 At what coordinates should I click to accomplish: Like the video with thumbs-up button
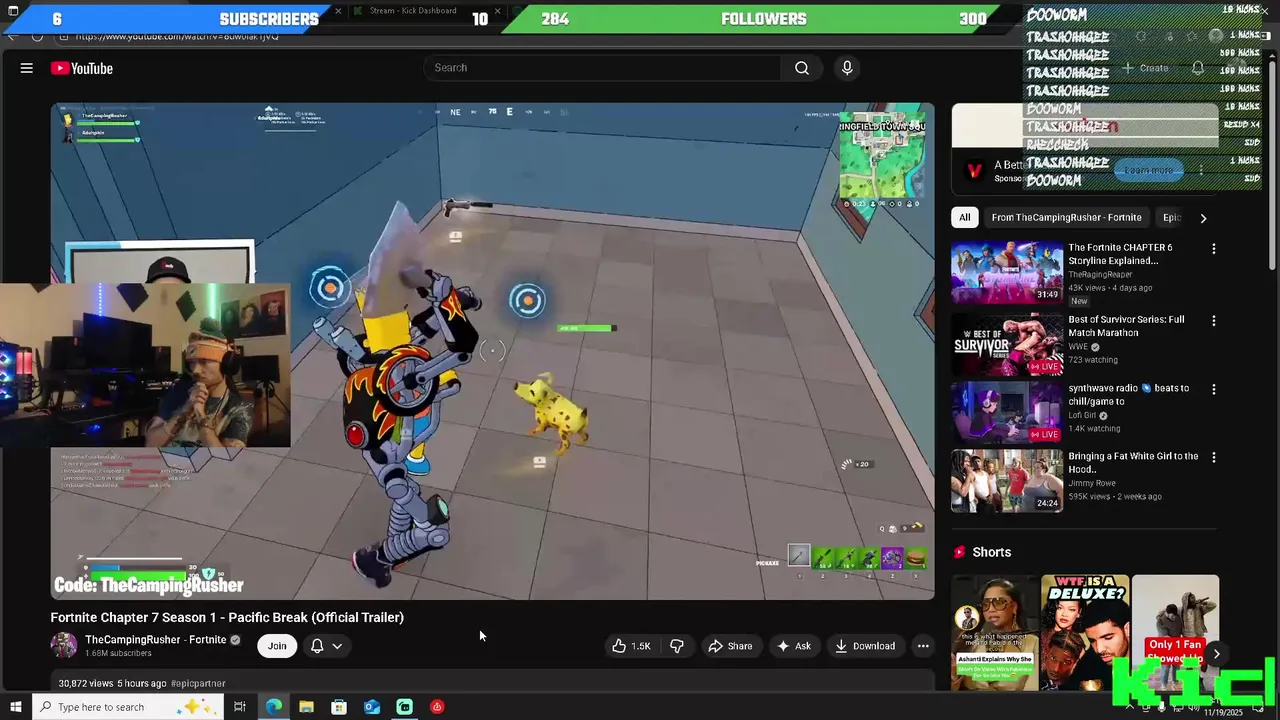click(631, 646)
